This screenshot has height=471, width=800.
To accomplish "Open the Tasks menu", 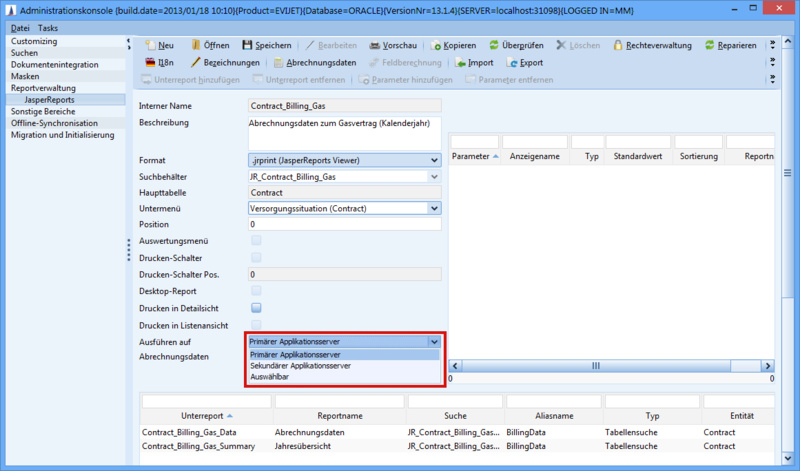I will coord(48,28).
